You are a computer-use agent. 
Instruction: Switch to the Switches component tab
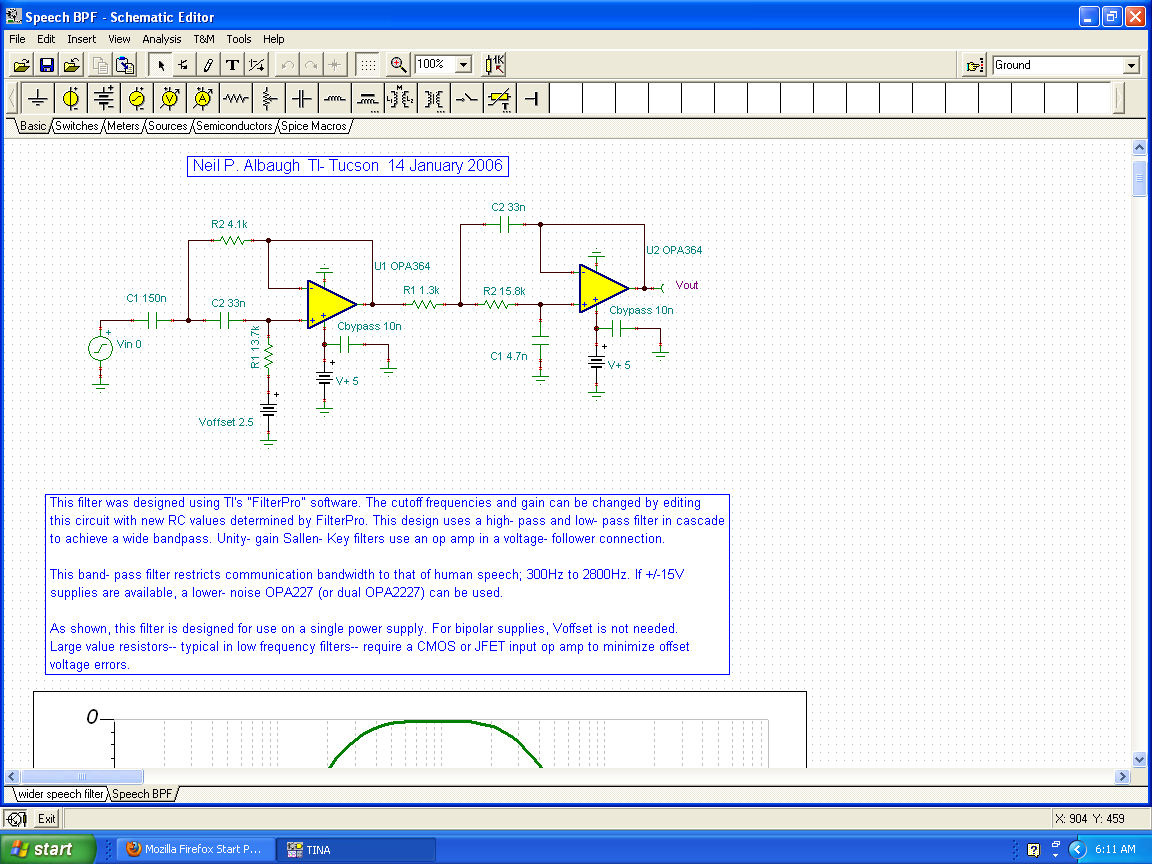pyautogui.click(x=76, y=126)
